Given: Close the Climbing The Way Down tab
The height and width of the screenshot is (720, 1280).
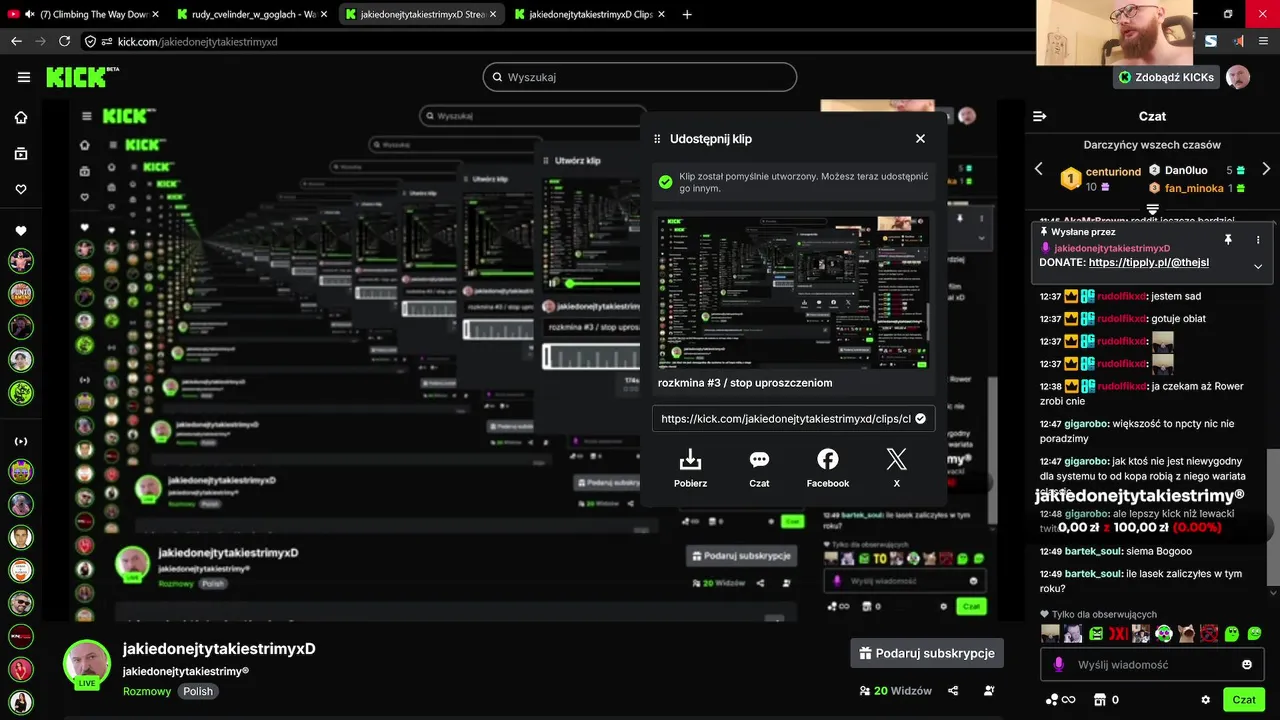Looking at the screenshot, I should 154,14.
